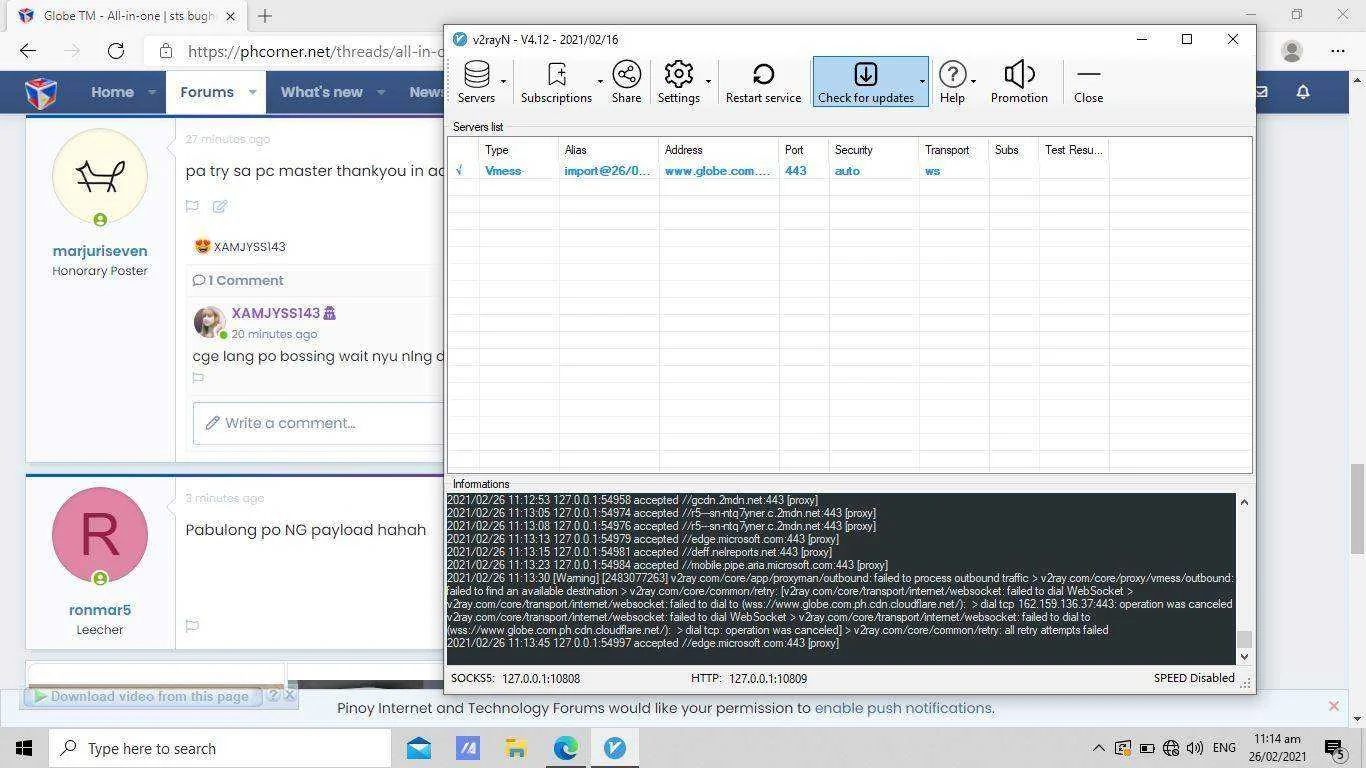1366x768 pixels.
Task: Open Subscriptions in v2rayN toolbar
Action: 556,82
